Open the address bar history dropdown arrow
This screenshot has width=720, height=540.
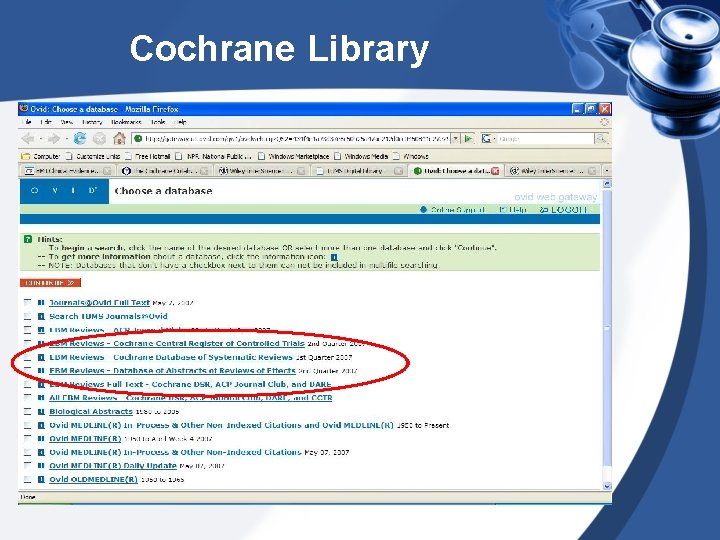pos(456,138)
